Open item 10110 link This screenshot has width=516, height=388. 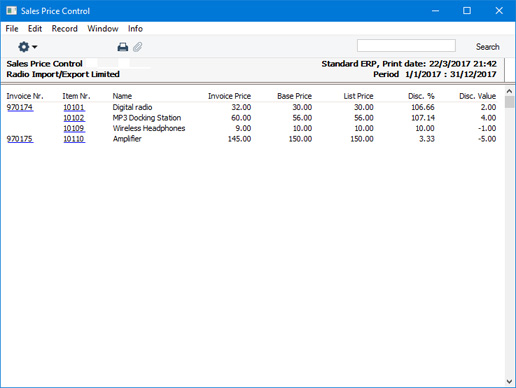[74, 139]
